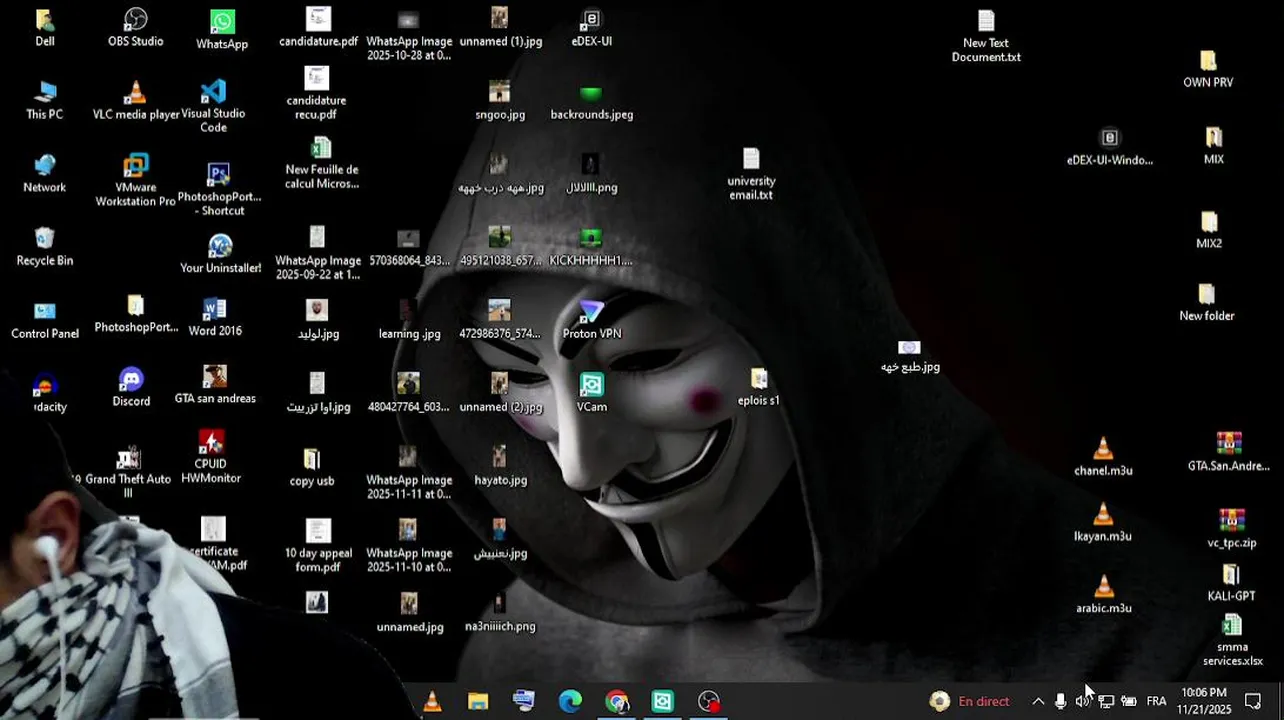Open the OWN PRV folder

tap(1208, 69)
